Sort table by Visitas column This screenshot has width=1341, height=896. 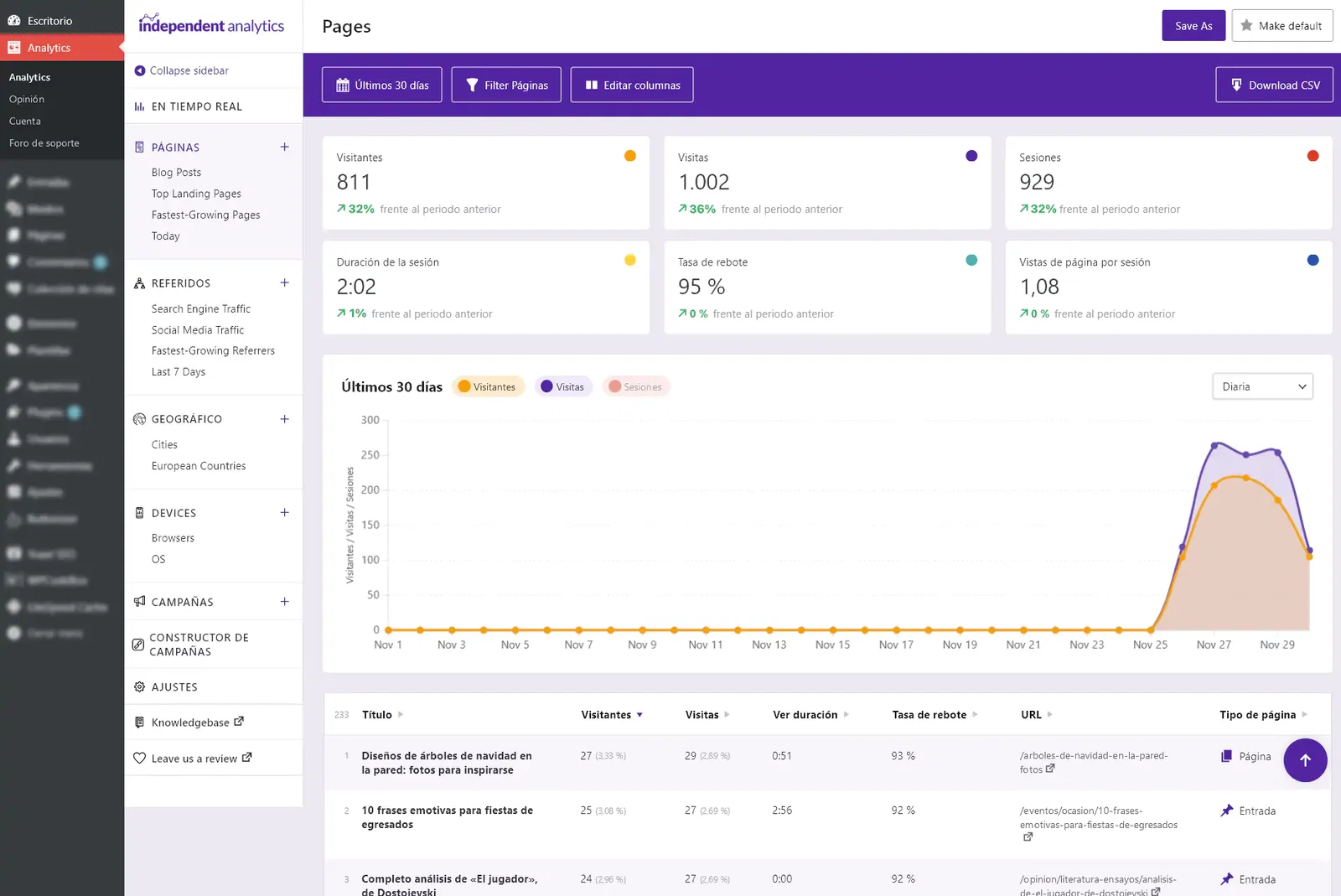707,715
